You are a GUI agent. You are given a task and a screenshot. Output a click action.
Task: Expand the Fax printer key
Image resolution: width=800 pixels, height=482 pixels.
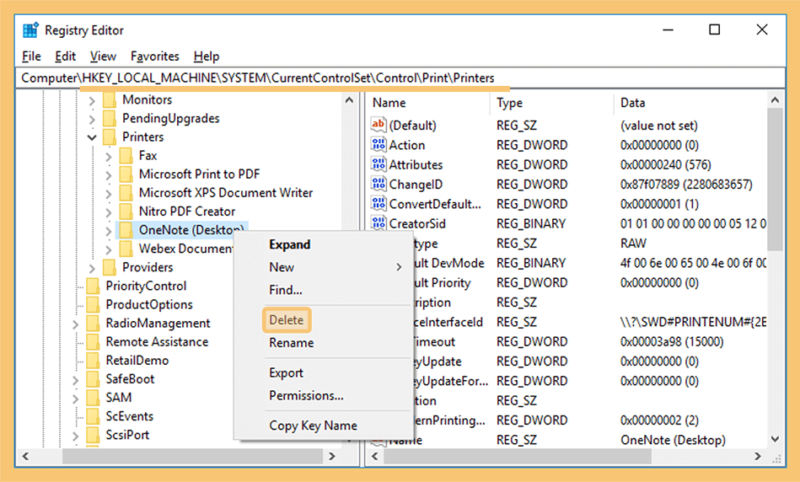coord(109,156)
